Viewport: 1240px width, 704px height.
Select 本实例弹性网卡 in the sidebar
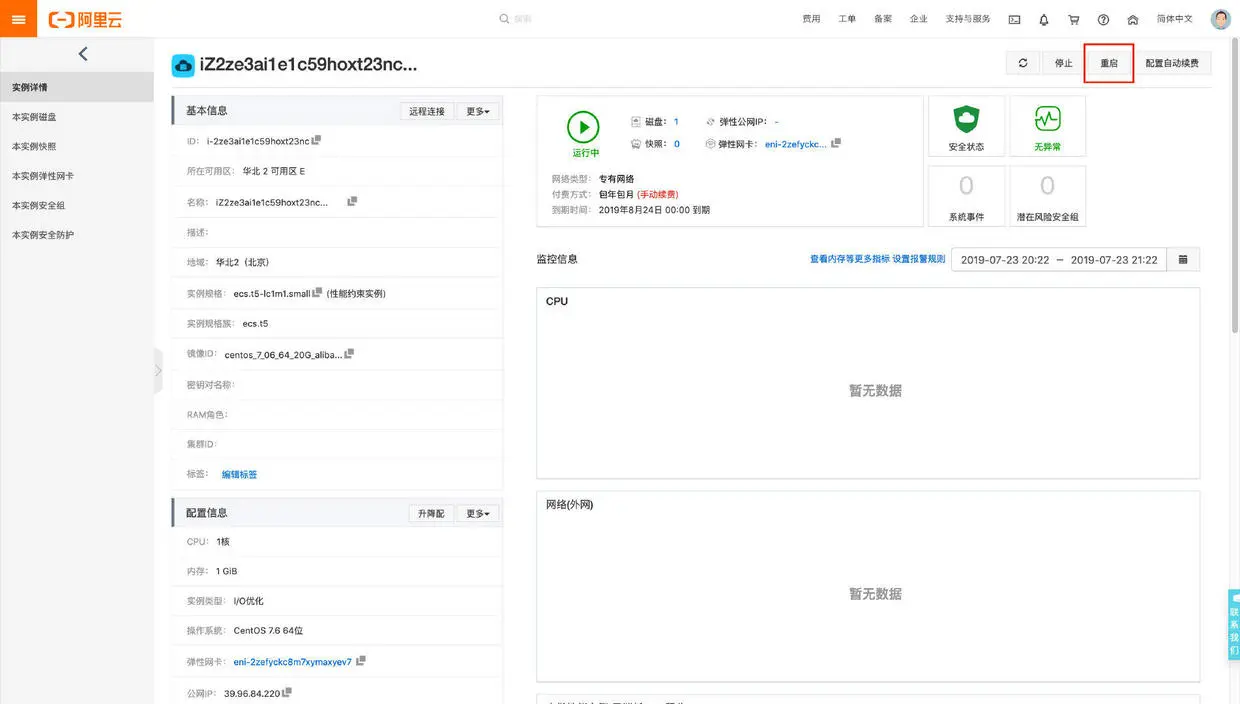(x=77, y=176)
